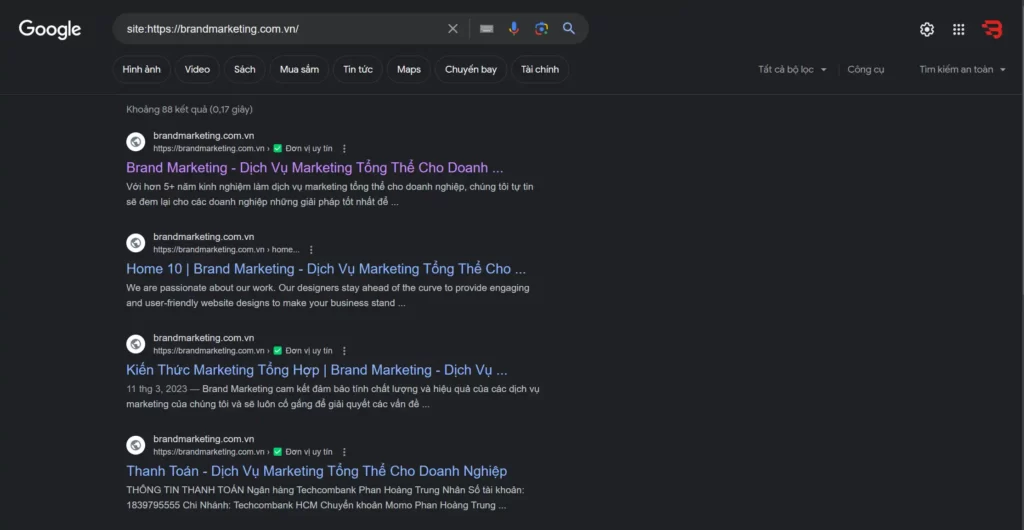Click the Google logo

click(50, 29)
